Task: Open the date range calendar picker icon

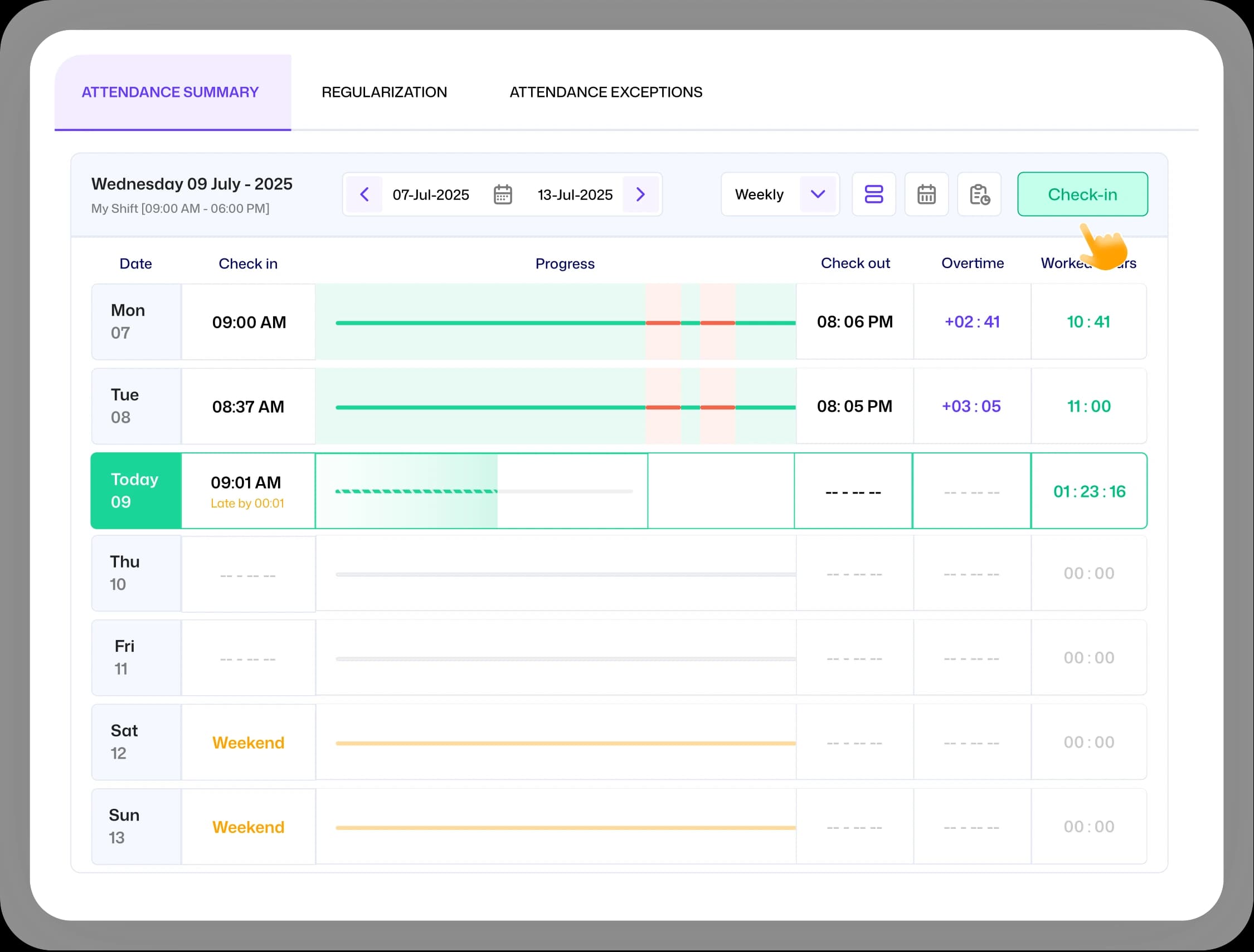Action: pyautogui.click(x=502, y=194)
